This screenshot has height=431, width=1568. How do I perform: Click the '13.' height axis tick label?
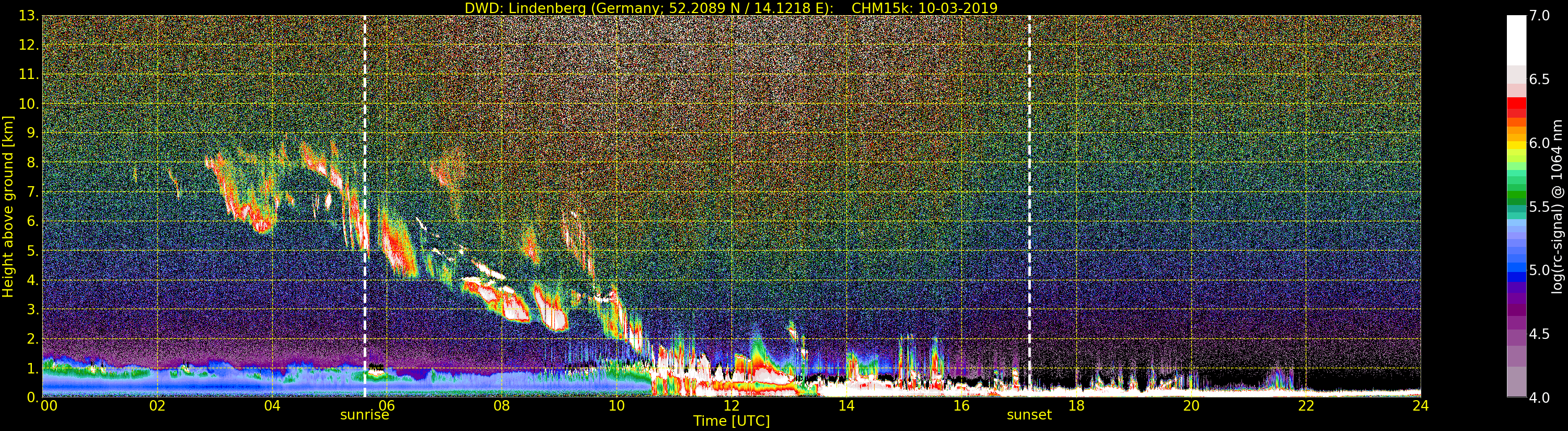pos(29,16)
